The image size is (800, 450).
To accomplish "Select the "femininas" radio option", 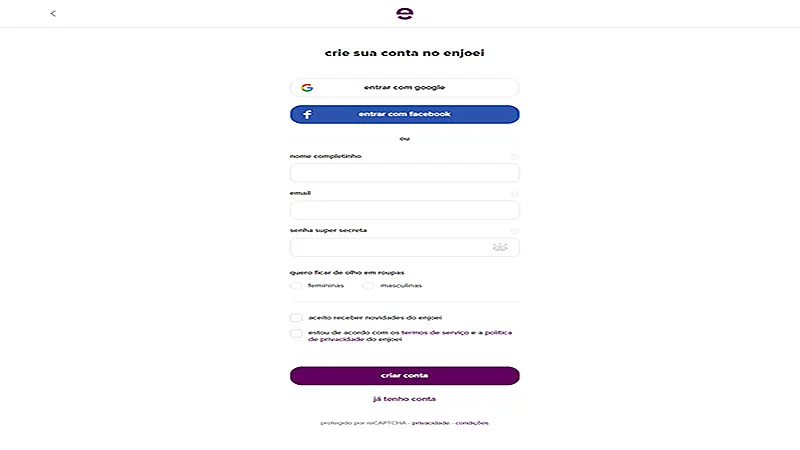I will click(x=296, y=286).
